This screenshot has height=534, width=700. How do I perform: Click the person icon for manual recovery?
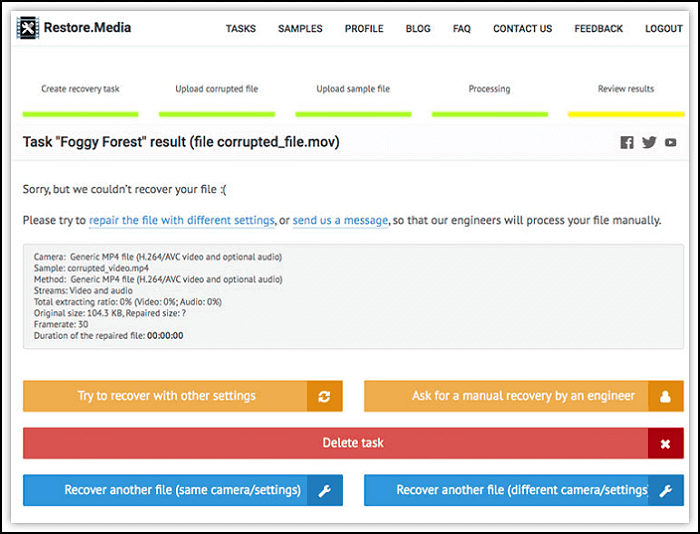666,396
